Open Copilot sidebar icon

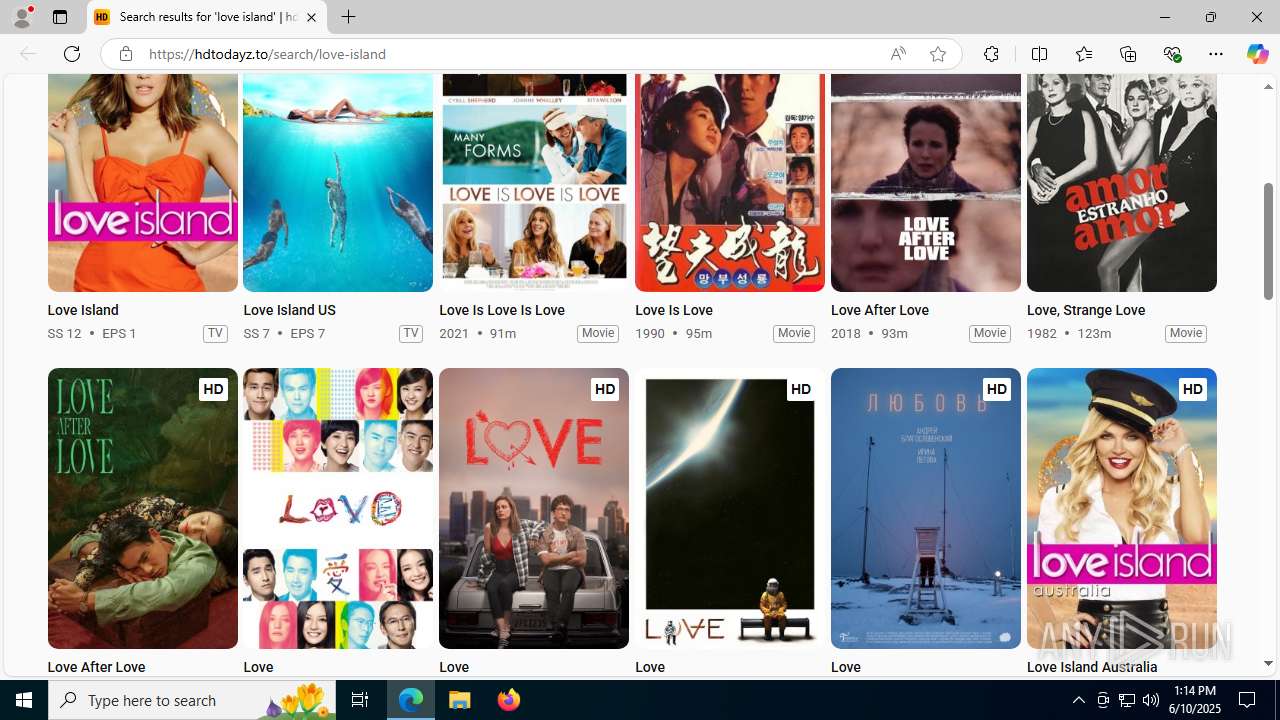coord(1257,54)
